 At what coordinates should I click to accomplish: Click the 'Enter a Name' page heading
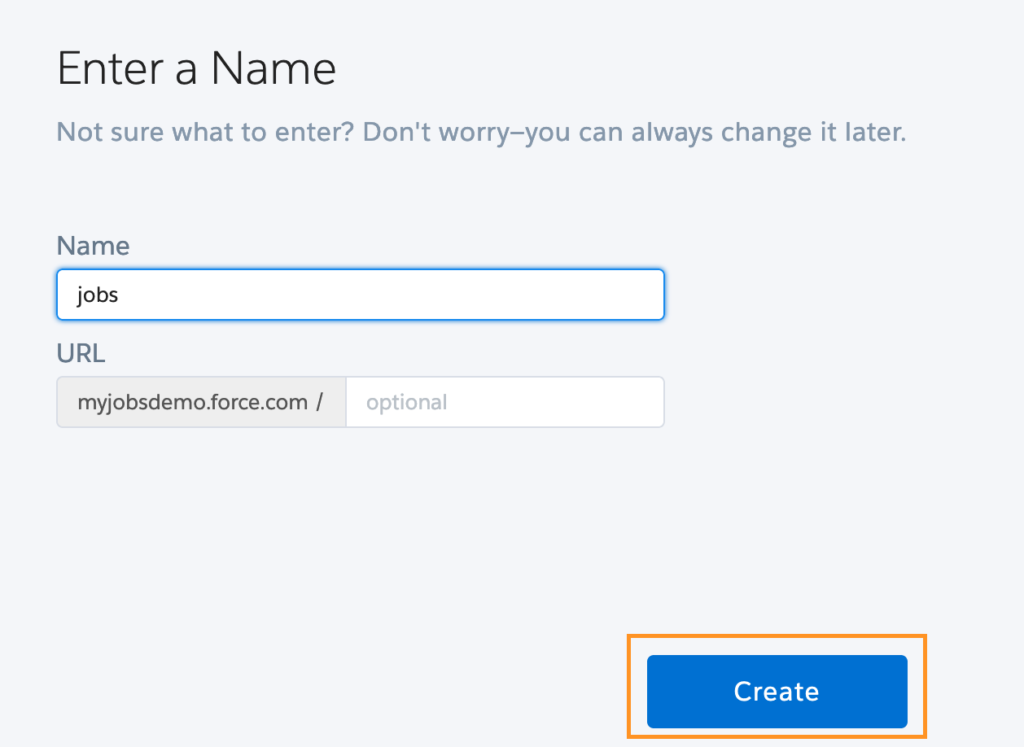196,68
